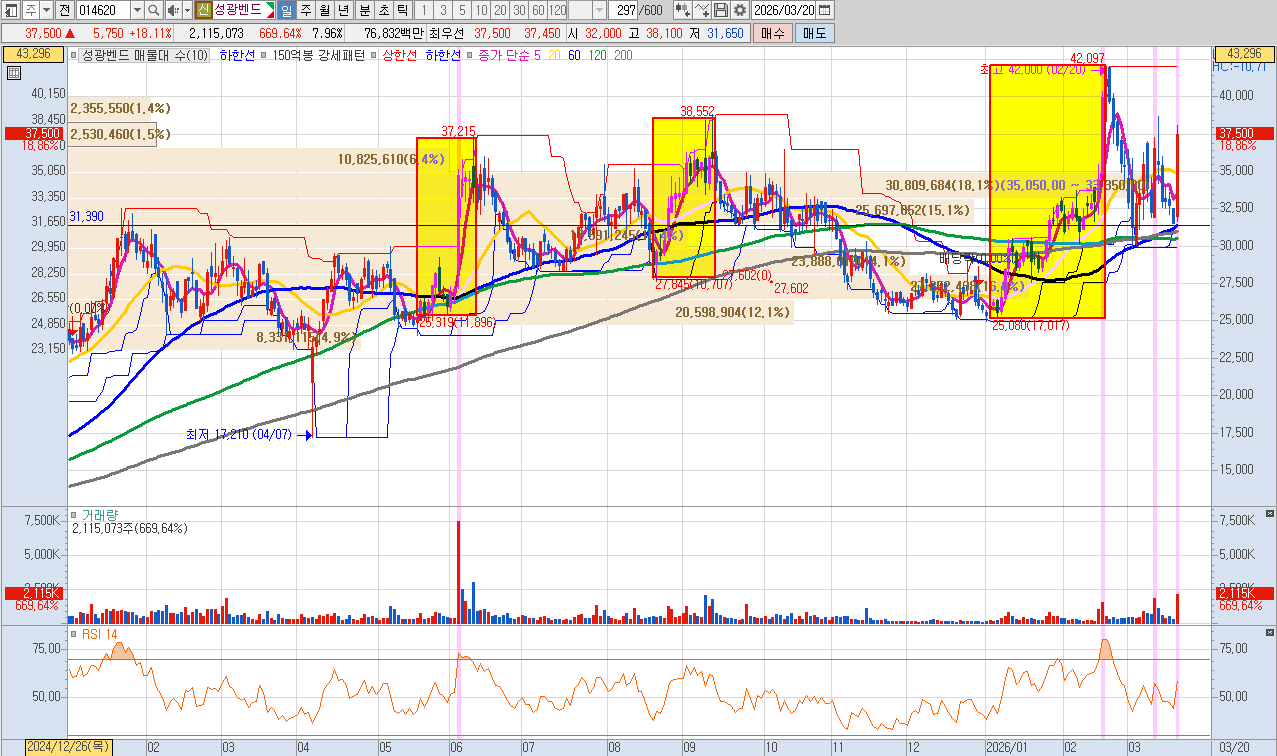Screen dimensions: 1277x756
Task: Click the 38,552 peak price label
Action: pyautogui.click(x=697, y=111)
